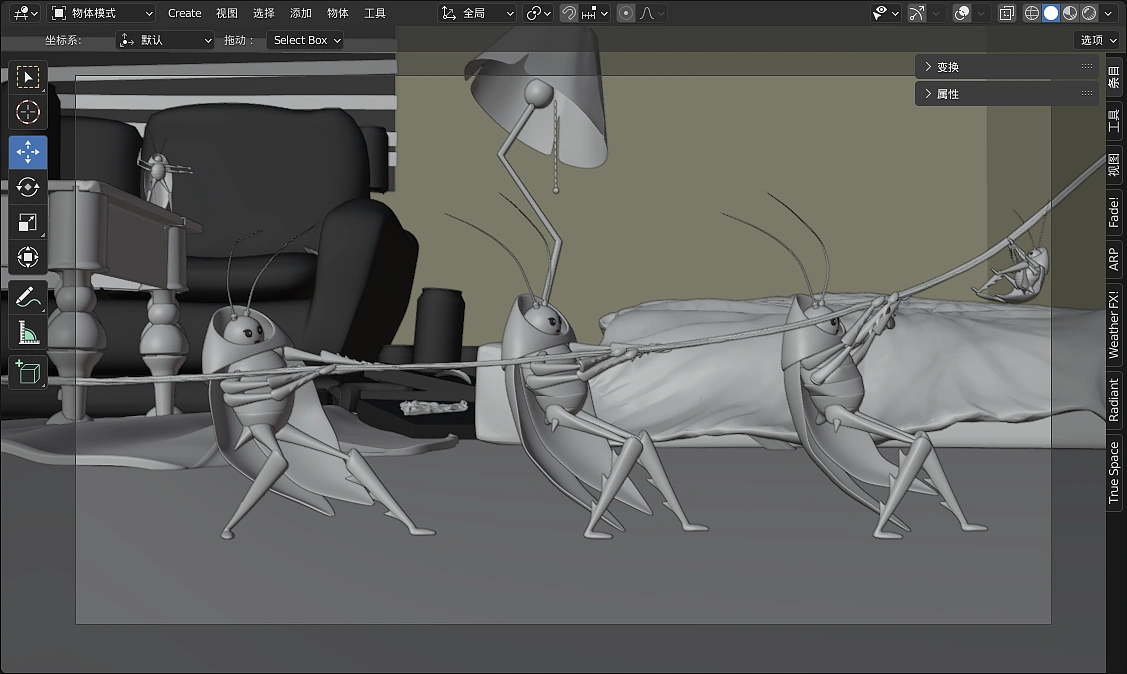Select the Transform tool
Viewport: 1127px width, 674px height.
click(28, 257)
